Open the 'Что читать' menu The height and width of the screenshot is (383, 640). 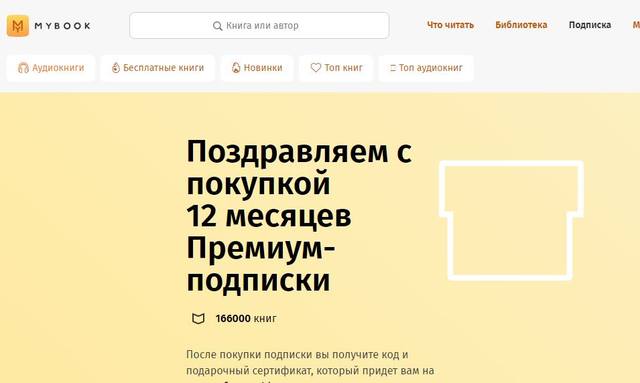[x=450, y=25]
